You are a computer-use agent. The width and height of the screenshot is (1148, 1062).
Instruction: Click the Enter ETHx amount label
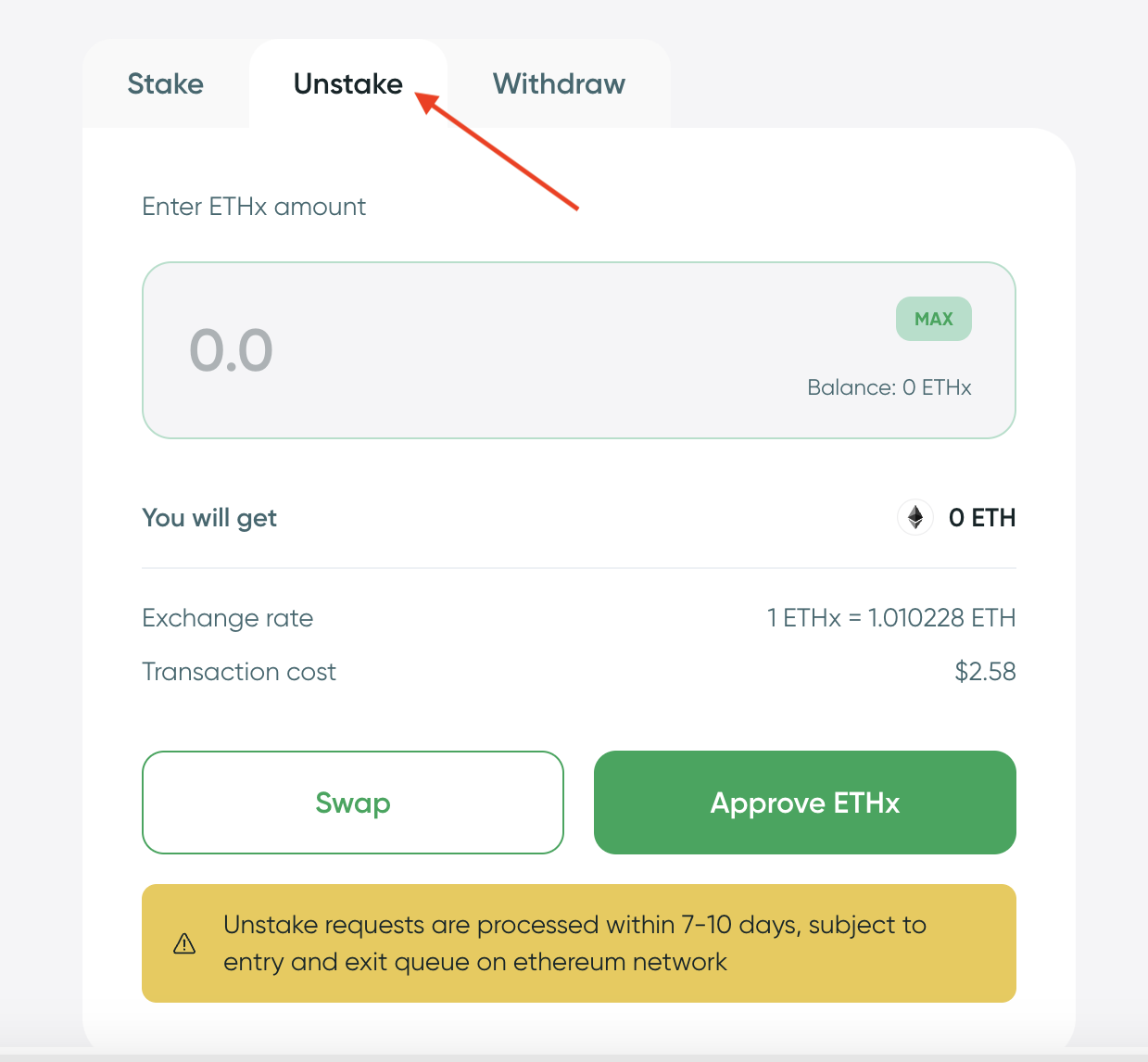[x=254, y=207]
